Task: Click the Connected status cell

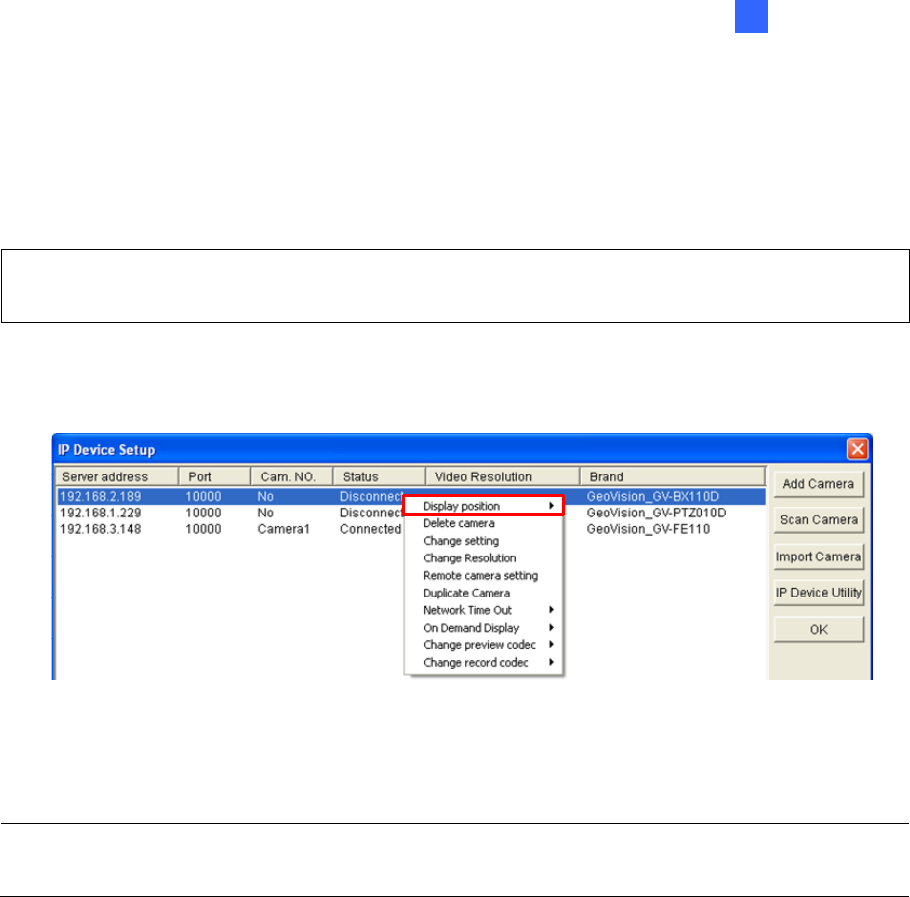Action: tap(370, 529)
